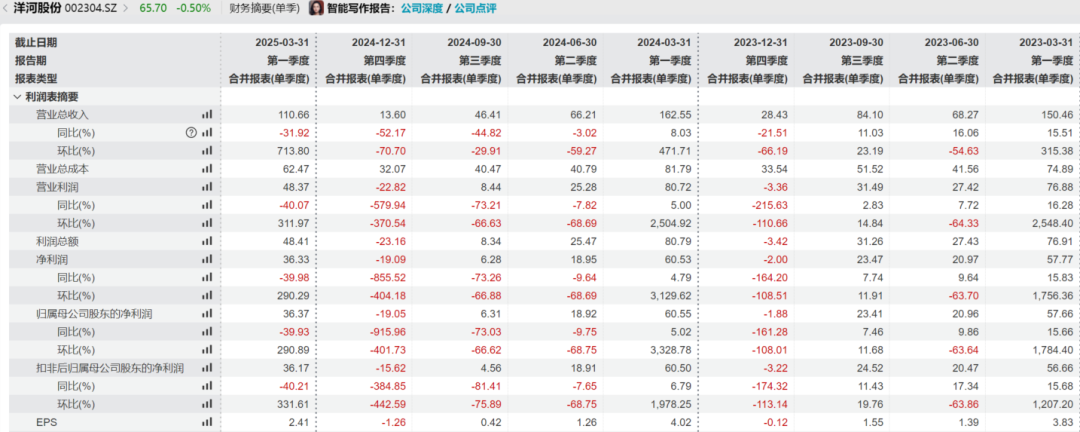Select the 财务摘要(单季) tab
This screenshot has height=432, width=1080.
click(x=264, y=9)
